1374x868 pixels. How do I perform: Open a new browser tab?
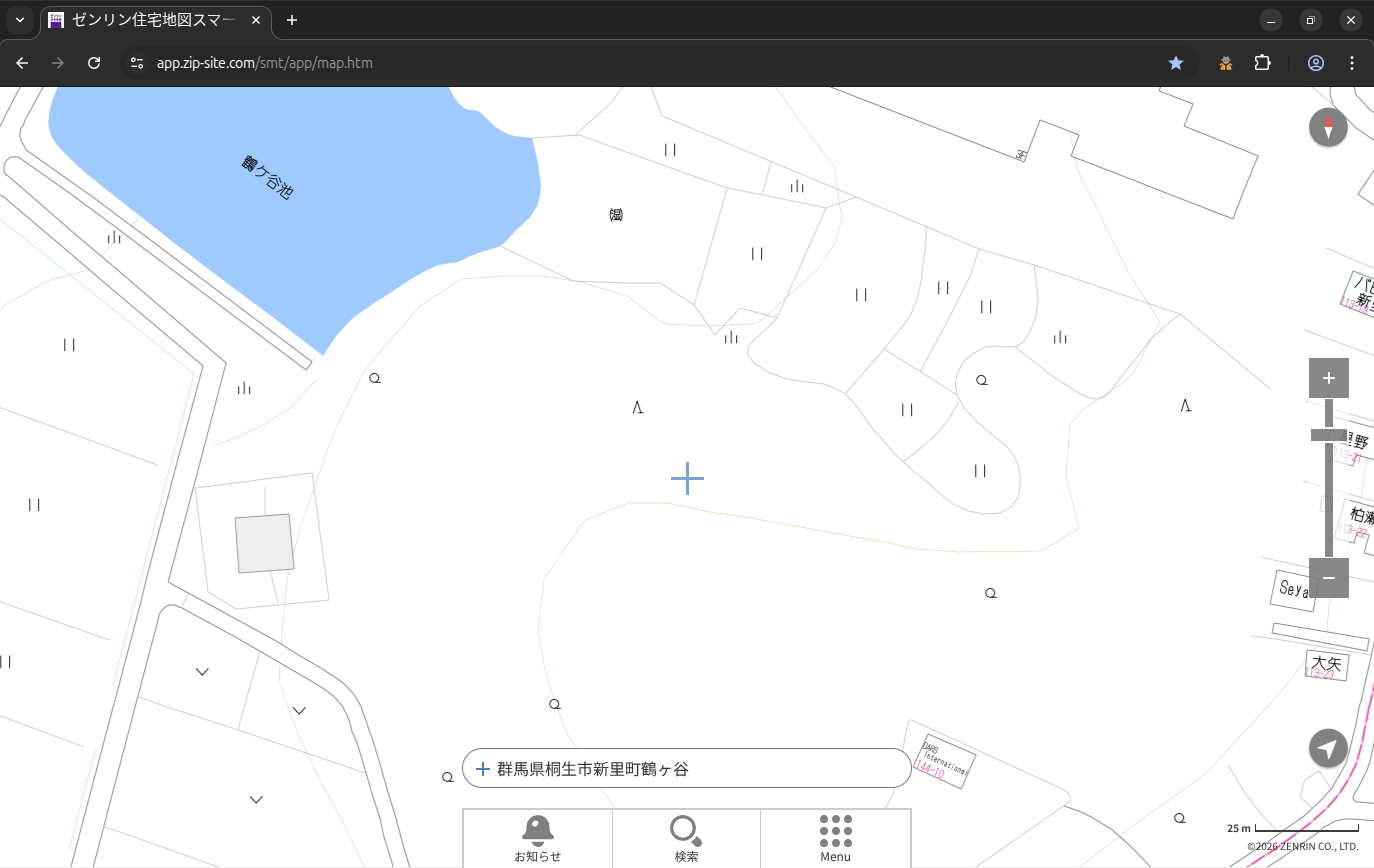292,20
